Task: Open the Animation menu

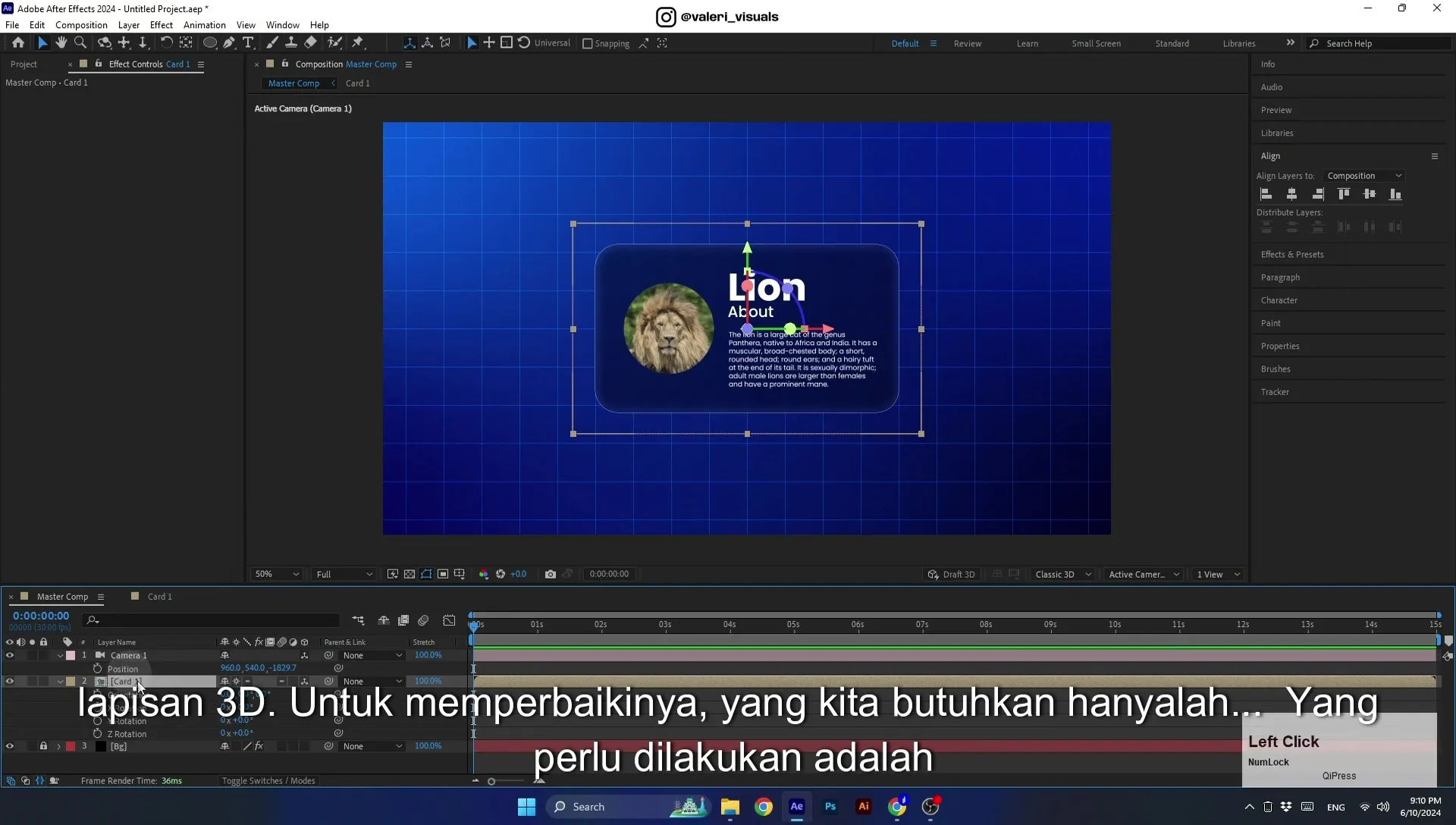Action: [205, 25]
